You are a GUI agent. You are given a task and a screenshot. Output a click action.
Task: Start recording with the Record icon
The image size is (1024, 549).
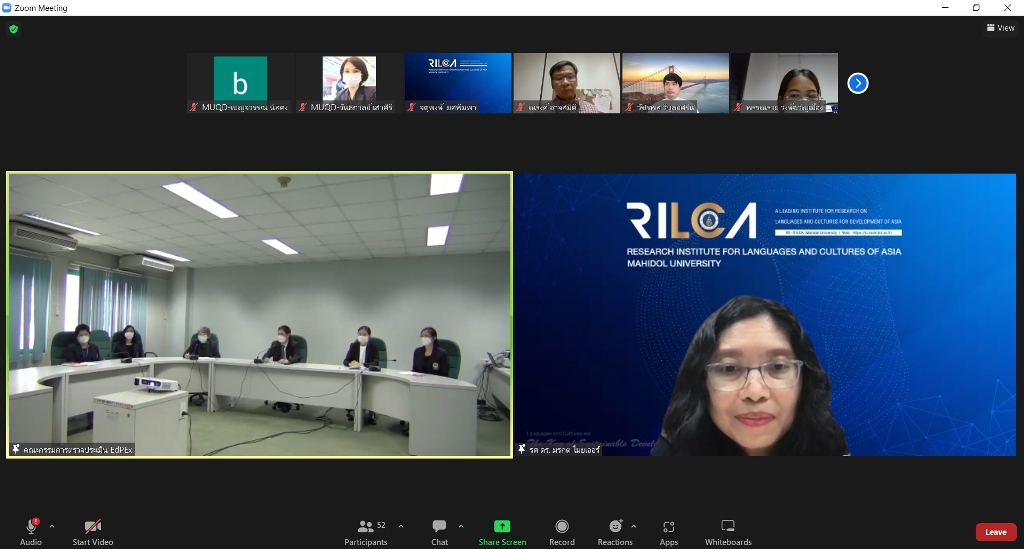pos(562,526)
